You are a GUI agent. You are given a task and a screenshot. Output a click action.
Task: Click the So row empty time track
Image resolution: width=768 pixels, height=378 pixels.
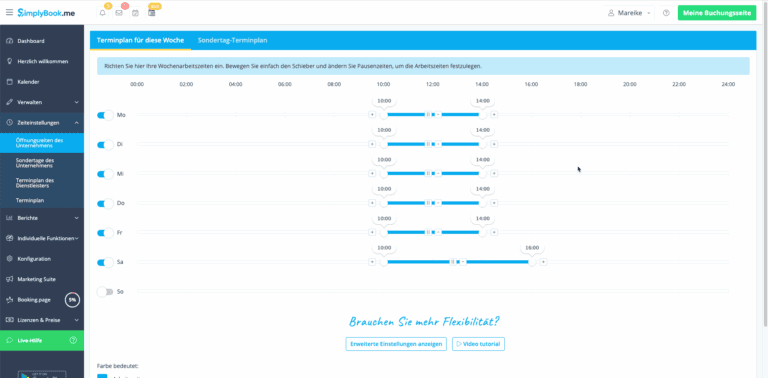click(x=432, y=292)
